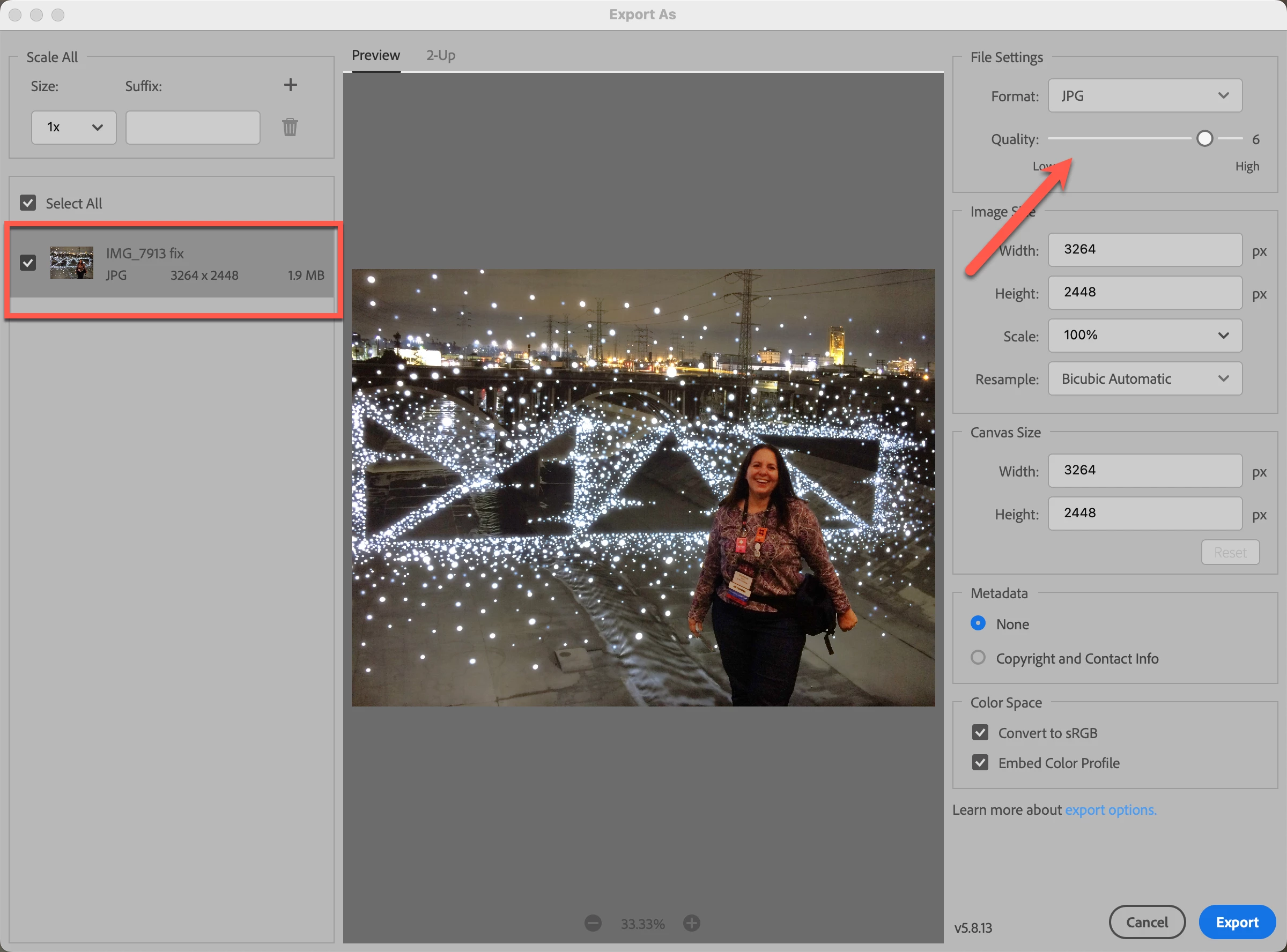
Task: Open the export options link
Action: 1110,809
